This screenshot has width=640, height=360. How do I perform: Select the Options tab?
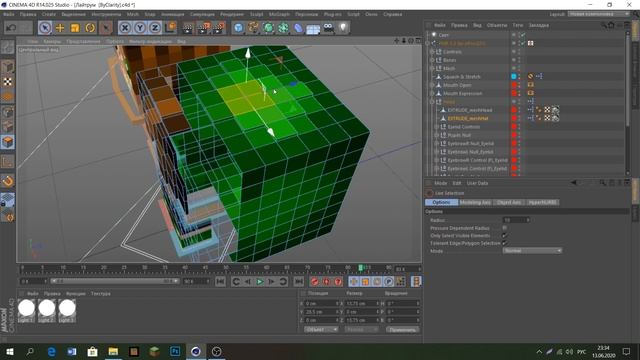point(442,202)
